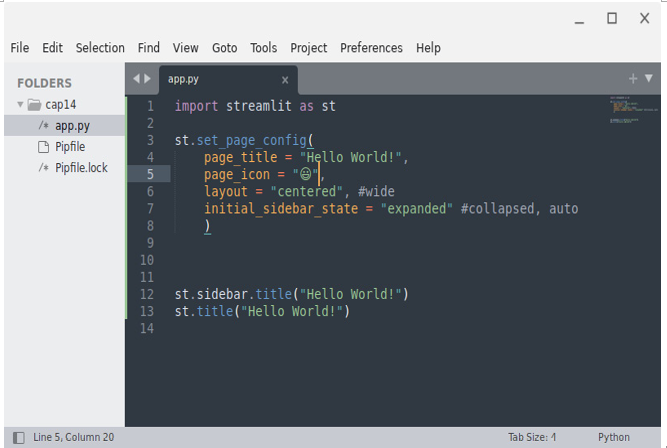Click the '#wide' comment on line 6

tap(376, 191)
